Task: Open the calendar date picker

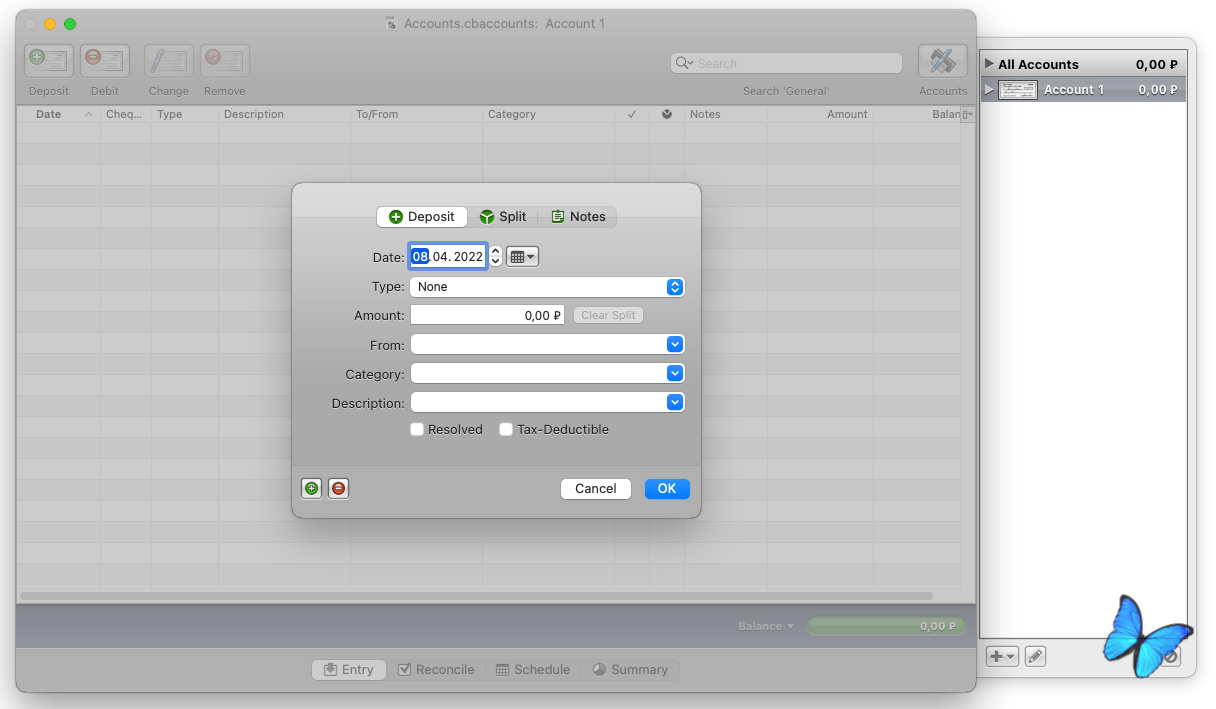Action: (522, 257)
